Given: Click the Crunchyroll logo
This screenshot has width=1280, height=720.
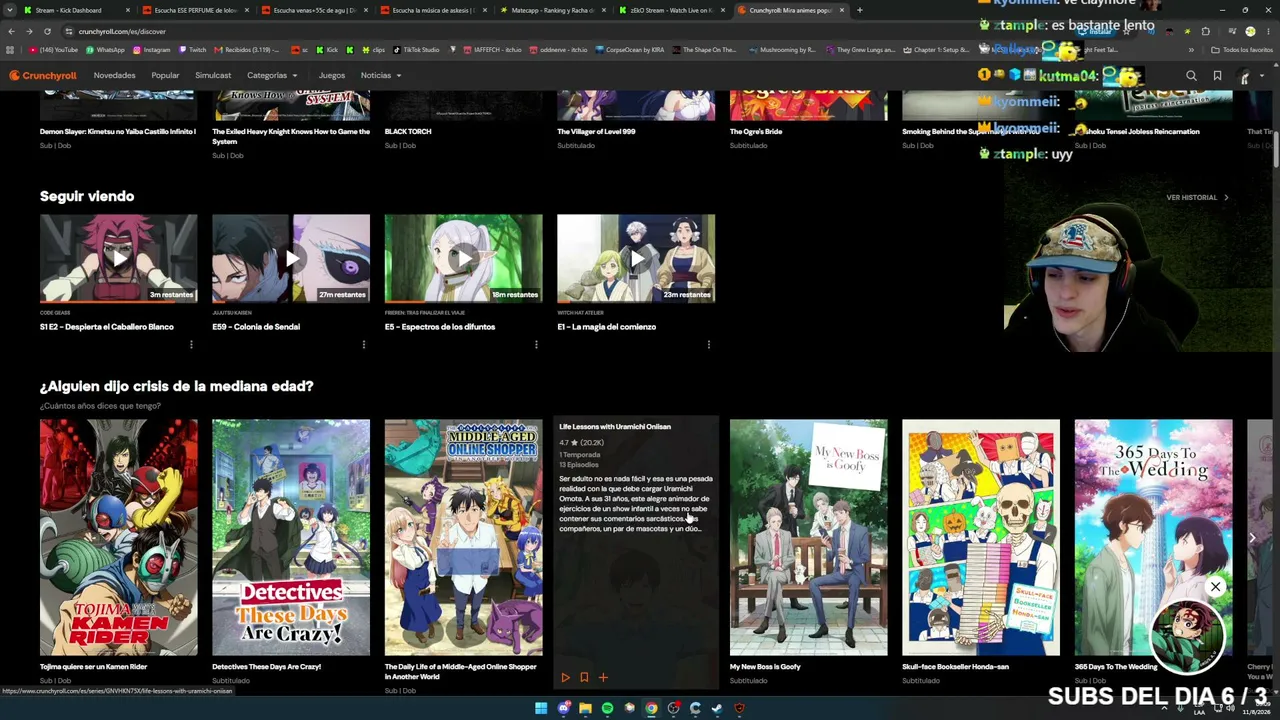Looking at the screenshot, I should click(43, 75).
